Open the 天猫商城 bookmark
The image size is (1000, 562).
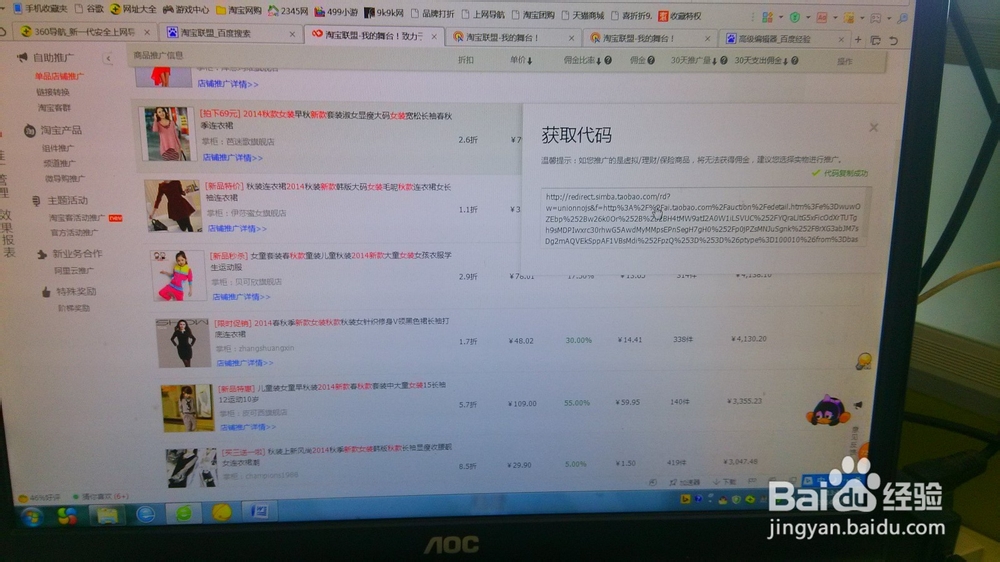coord(582,15)
